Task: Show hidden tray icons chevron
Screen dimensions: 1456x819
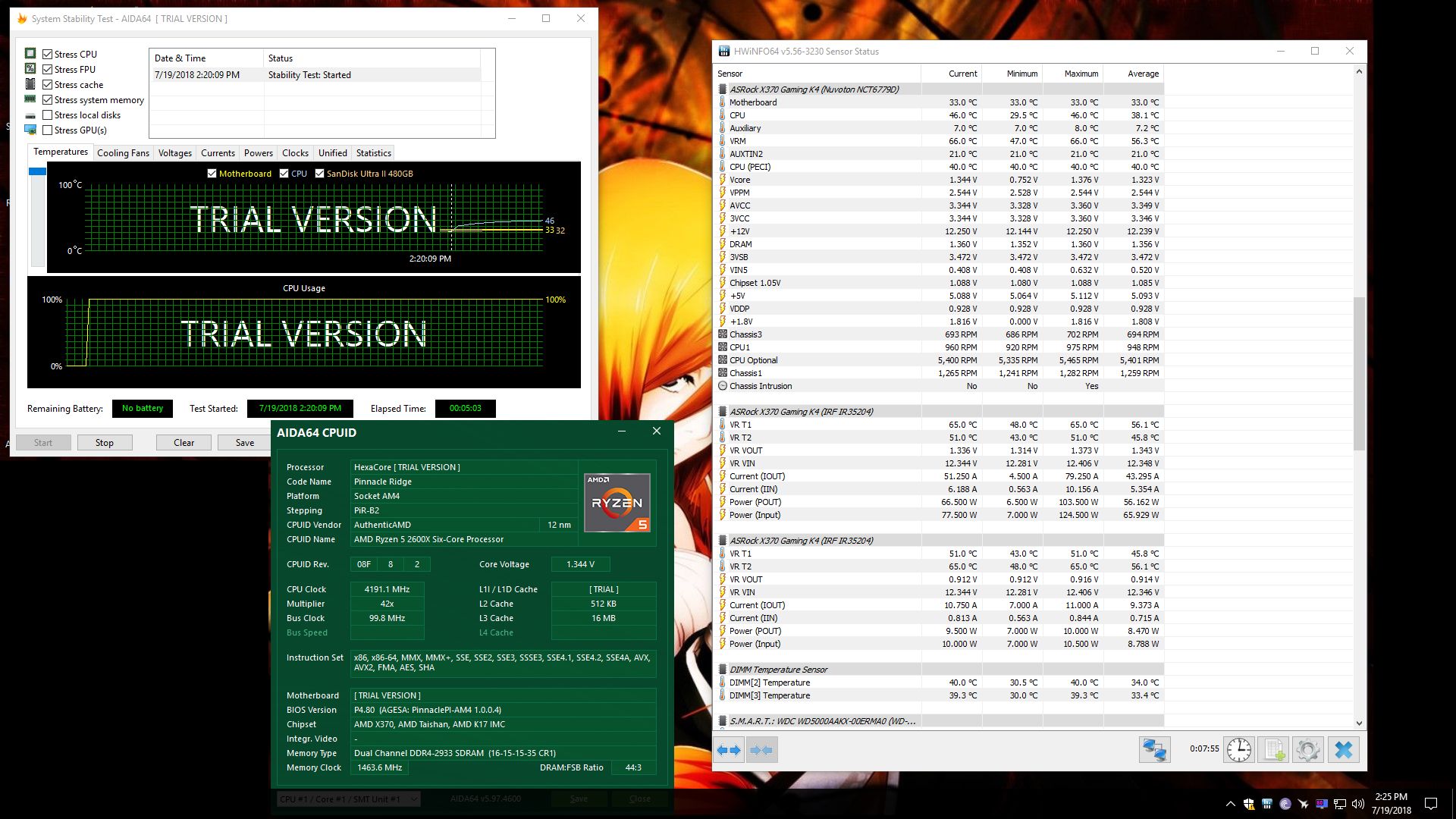Action: 1229,804
